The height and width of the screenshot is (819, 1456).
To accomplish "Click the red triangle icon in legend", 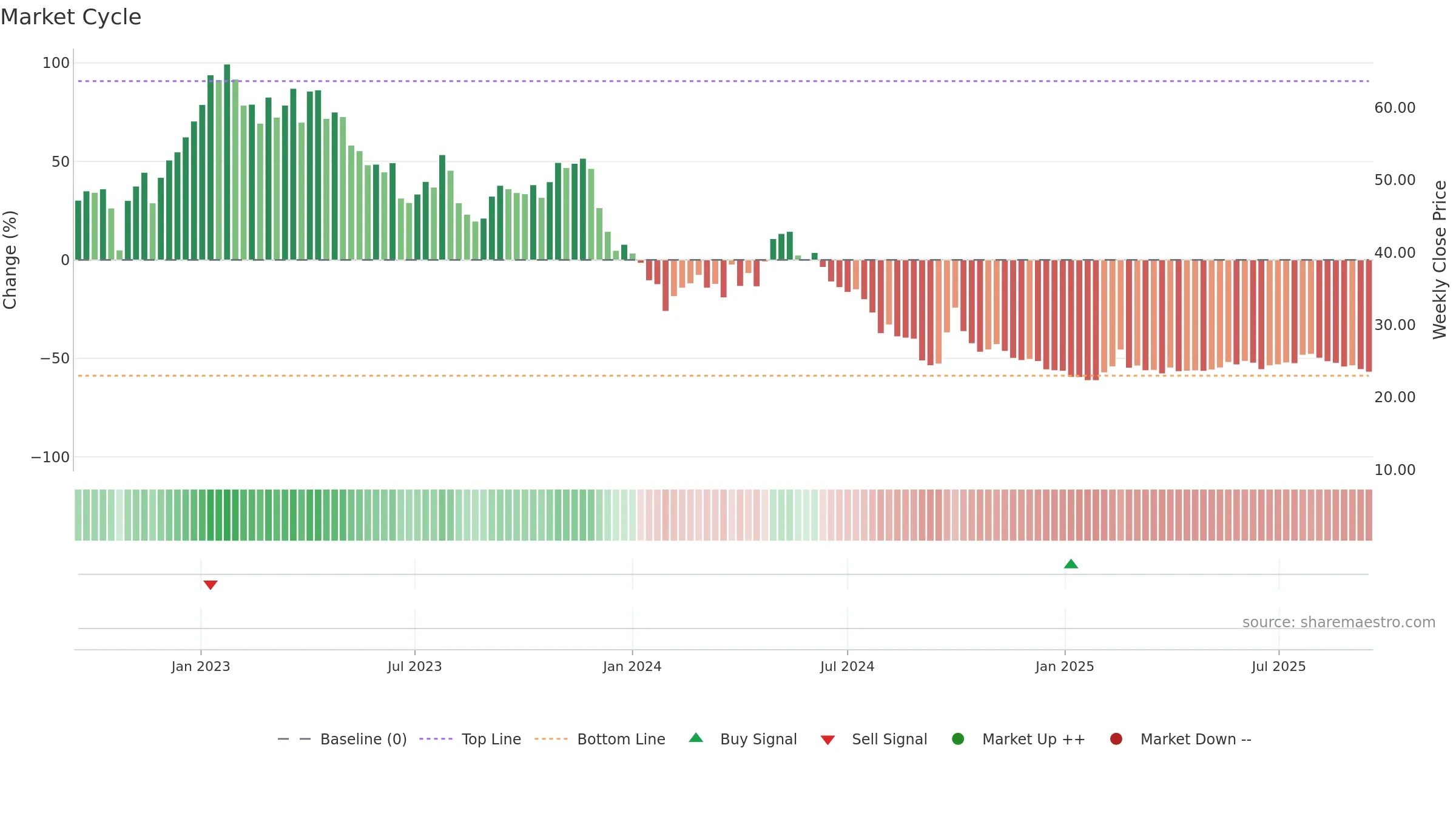I will pos(827,740).
